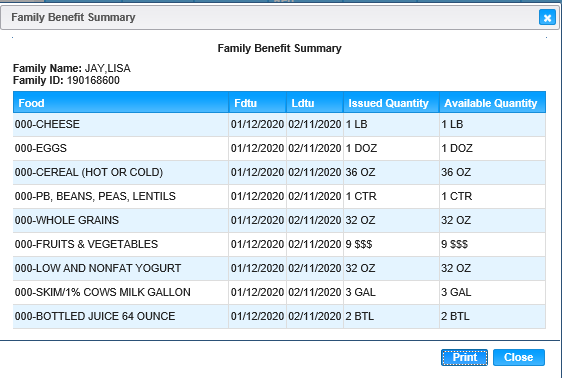The image size is (562, 378).
Task: Select the 000-WHOLE GRAINS row
Action: coord(279,220)
